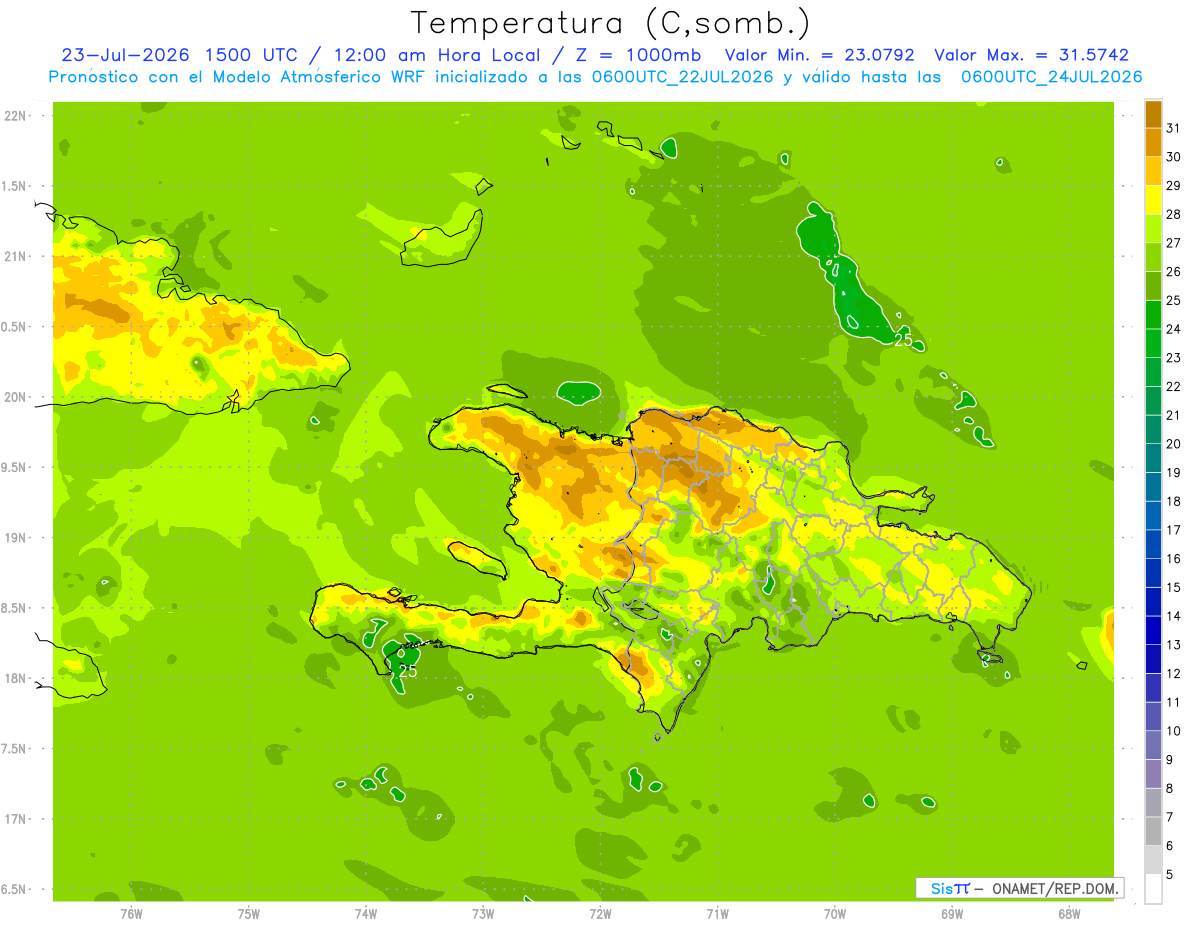Click the "72W" longitude axis label
Image resolution: width=1200 pixels, height=927 pixels.
pos(600,914)
